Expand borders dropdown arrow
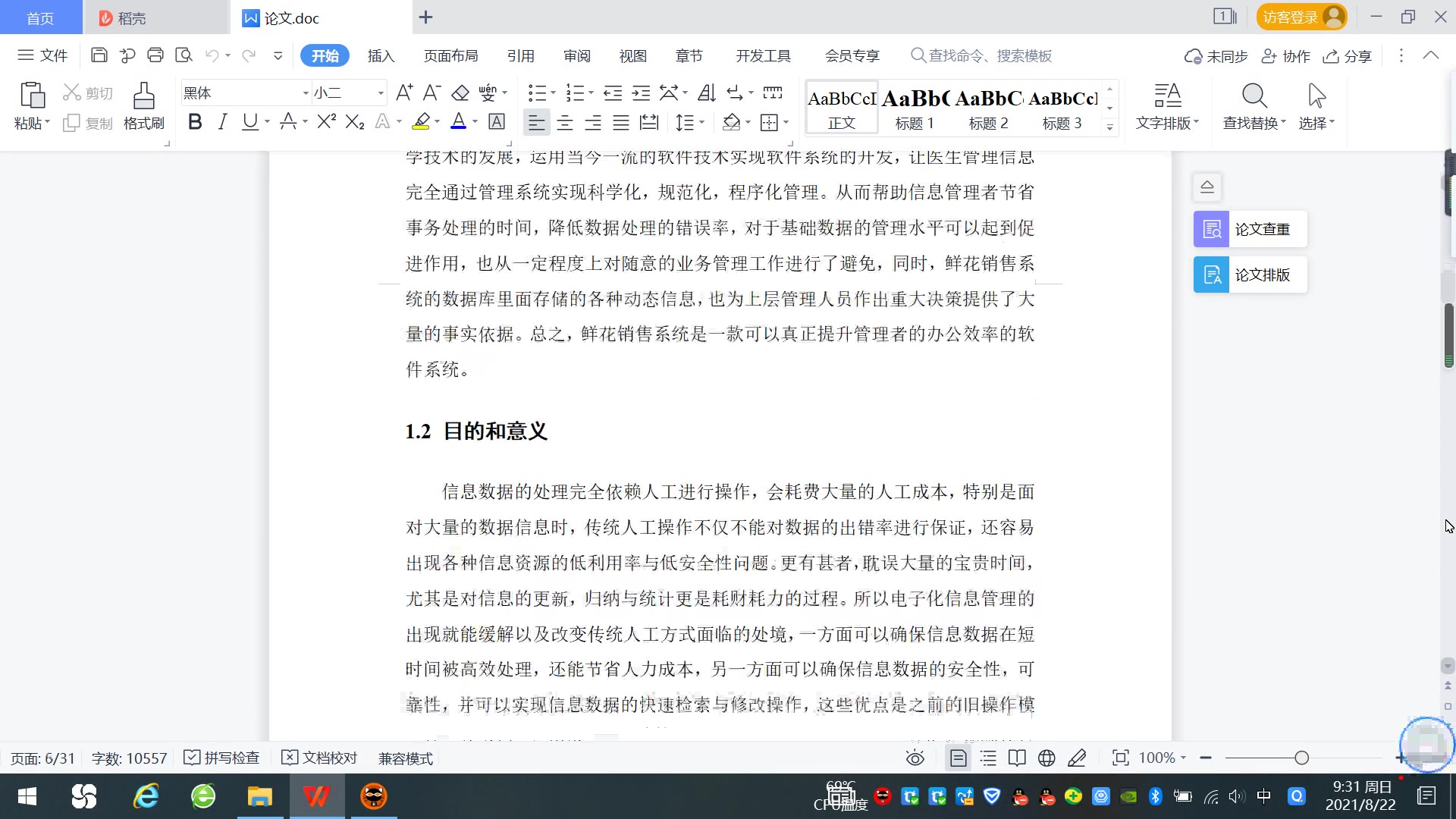 (786, 122)
